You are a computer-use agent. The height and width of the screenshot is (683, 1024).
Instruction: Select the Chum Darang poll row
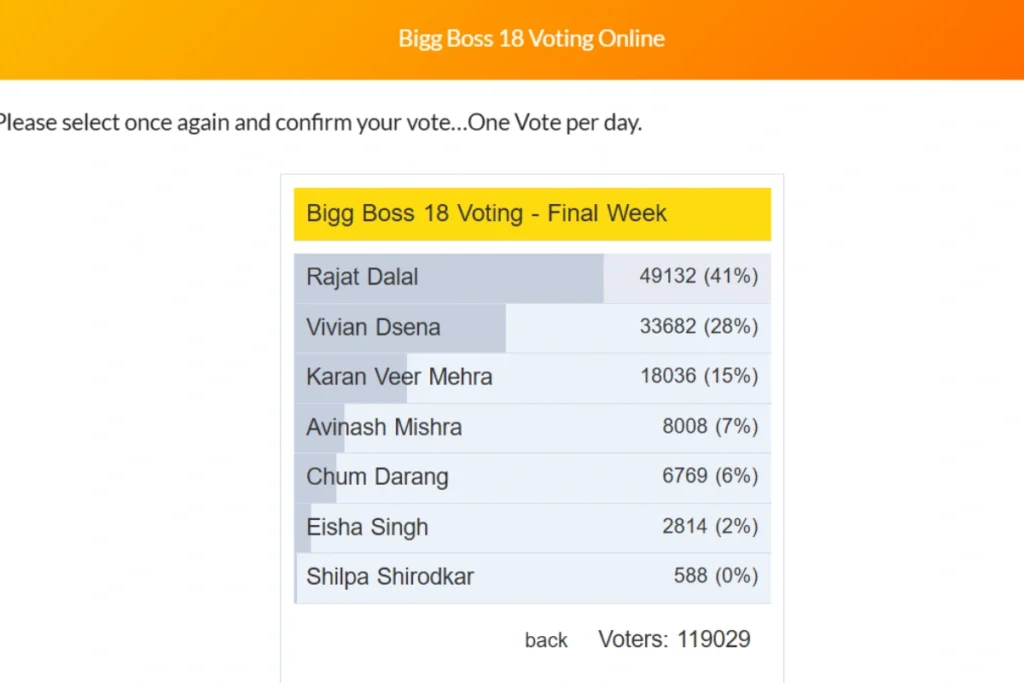click(x=532, y=478)
